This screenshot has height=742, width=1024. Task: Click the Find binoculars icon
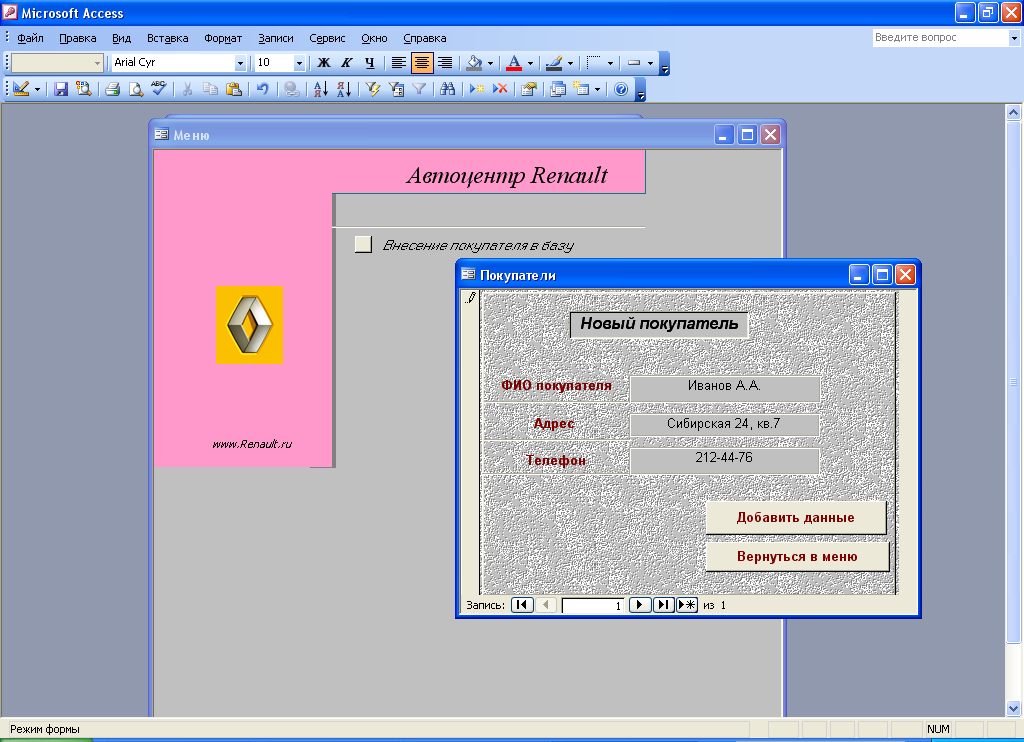(448, 89)
